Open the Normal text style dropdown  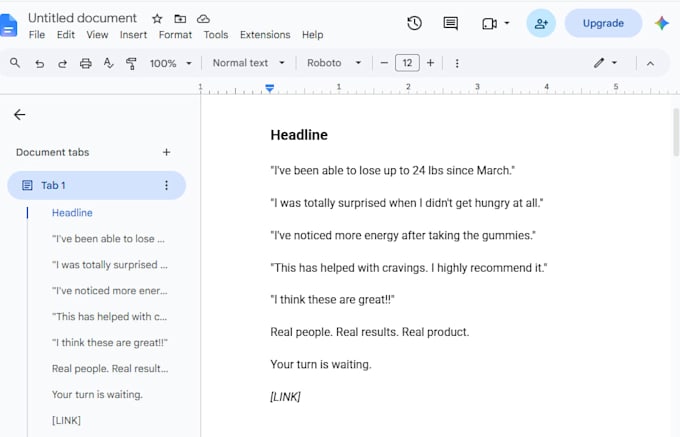click(248, 63)
